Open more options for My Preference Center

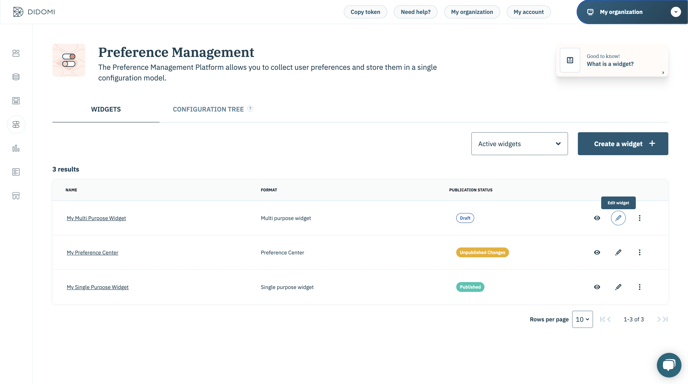pos(639,252)
